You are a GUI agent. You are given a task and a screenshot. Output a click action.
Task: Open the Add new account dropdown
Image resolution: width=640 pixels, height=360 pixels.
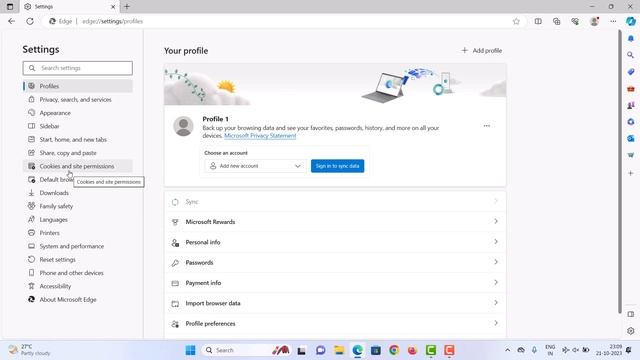click(256, 166)
